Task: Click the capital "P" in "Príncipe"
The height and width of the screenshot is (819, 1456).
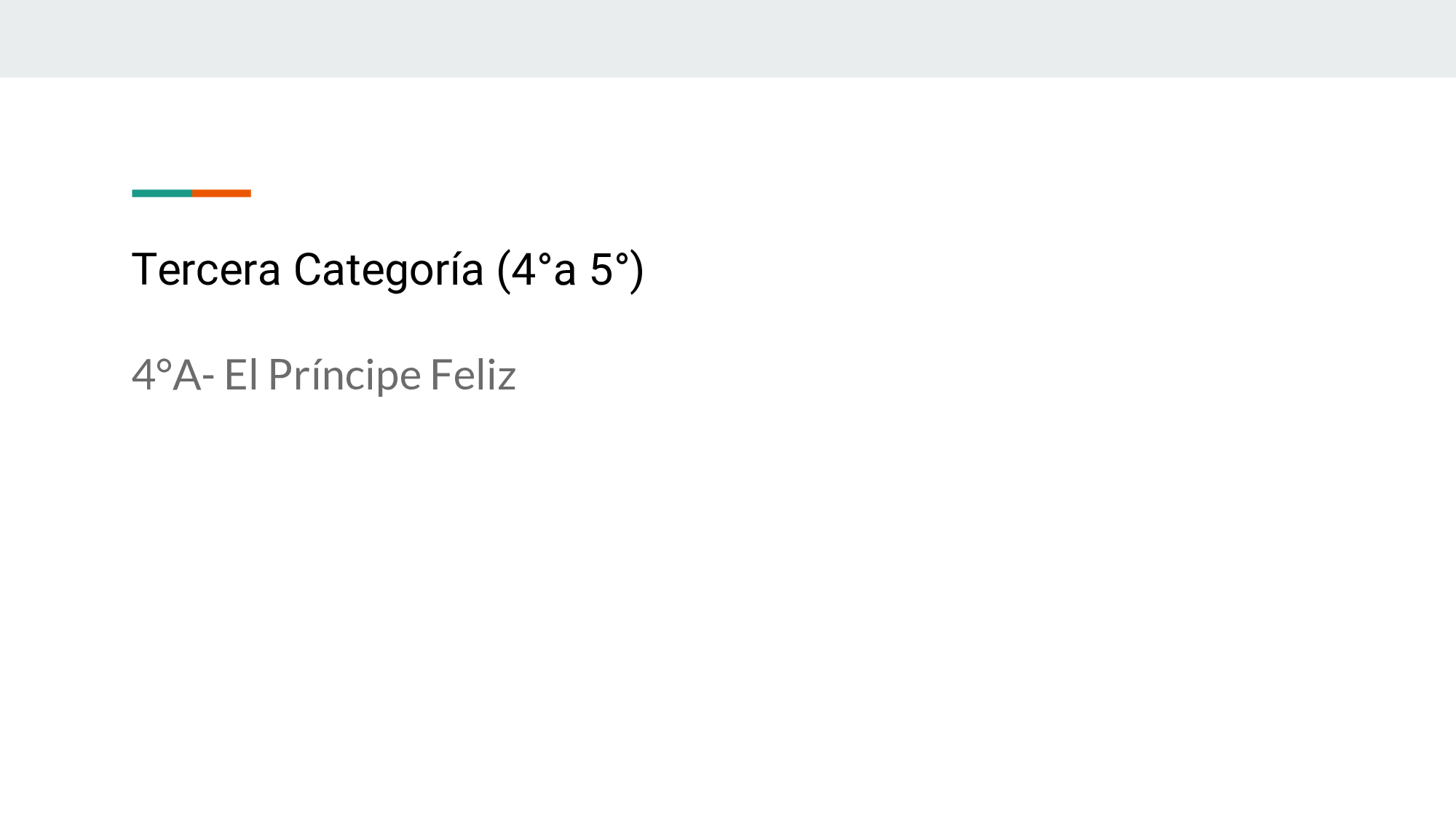Action: pyautogui.click(x=280, y=376)
